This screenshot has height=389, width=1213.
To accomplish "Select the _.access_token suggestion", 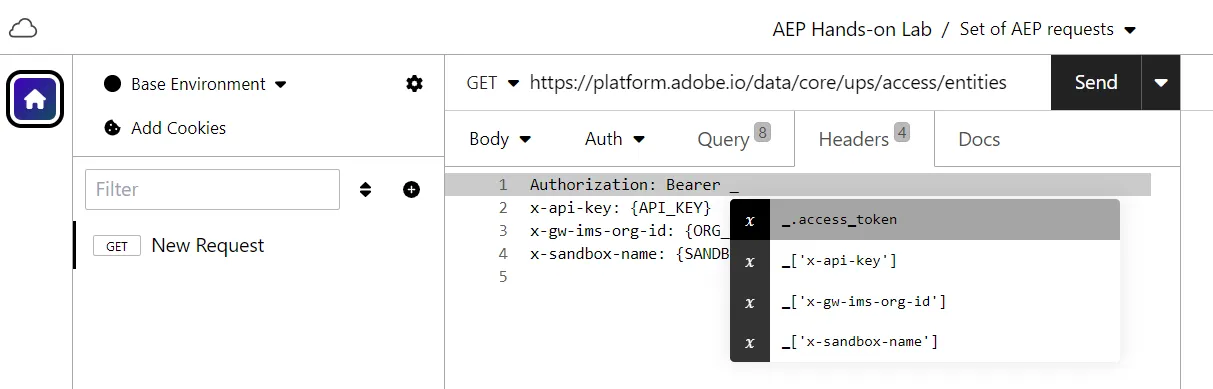I will point(925,220).
